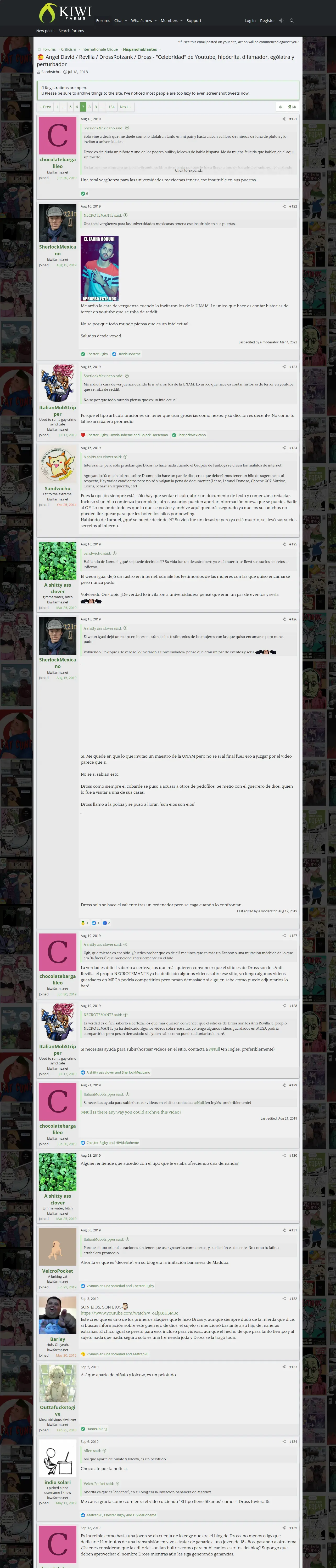
Task: Open indio solari's stick-figure avatar
Action: 57,1459
